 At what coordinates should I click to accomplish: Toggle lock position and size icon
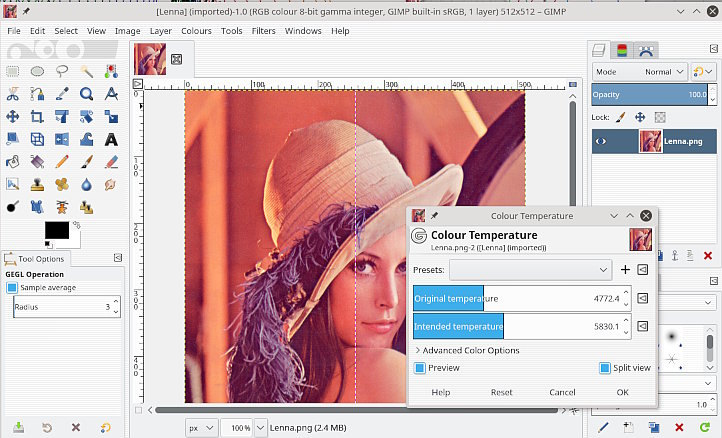click(640, 117)
